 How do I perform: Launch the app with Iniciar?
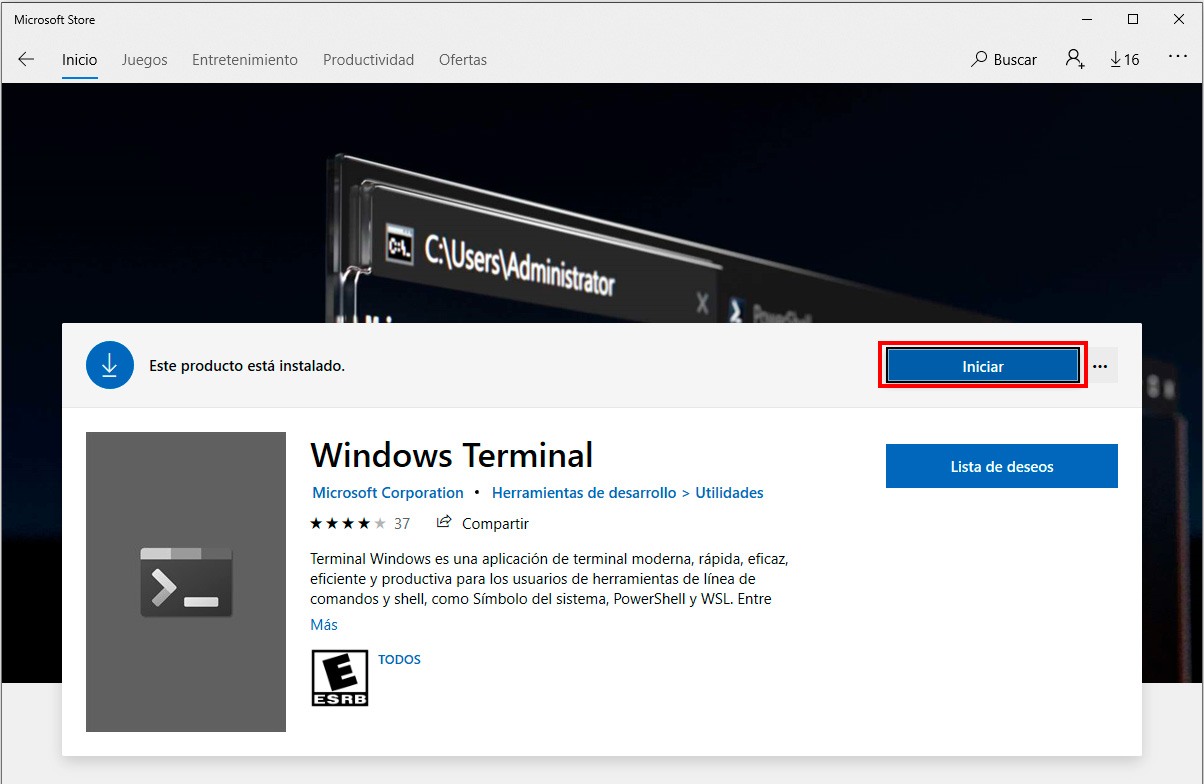pyautogui.click(x=983, y=366)
